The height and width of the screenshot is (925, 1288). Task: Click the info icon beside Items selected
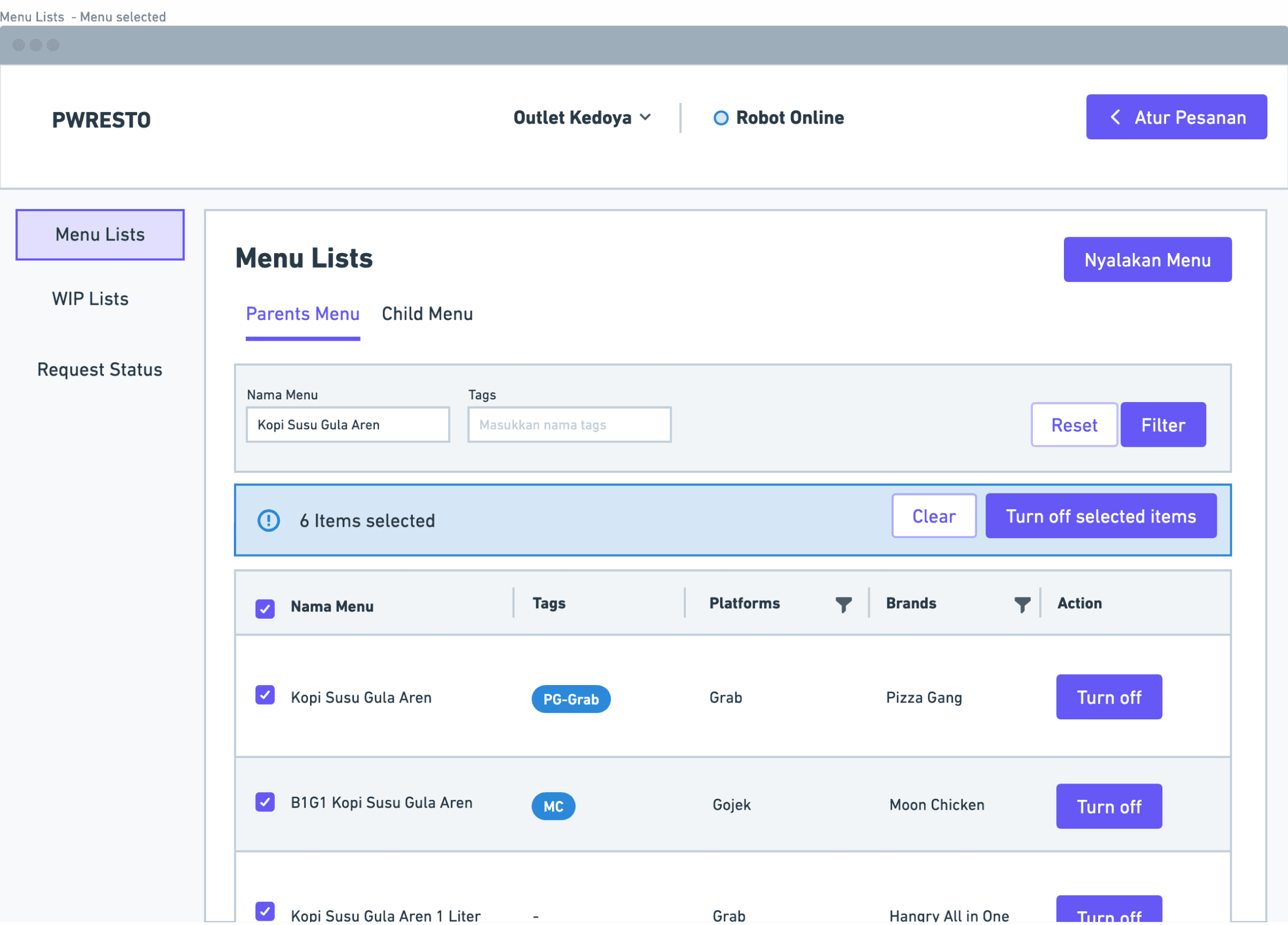pos(269,521)
